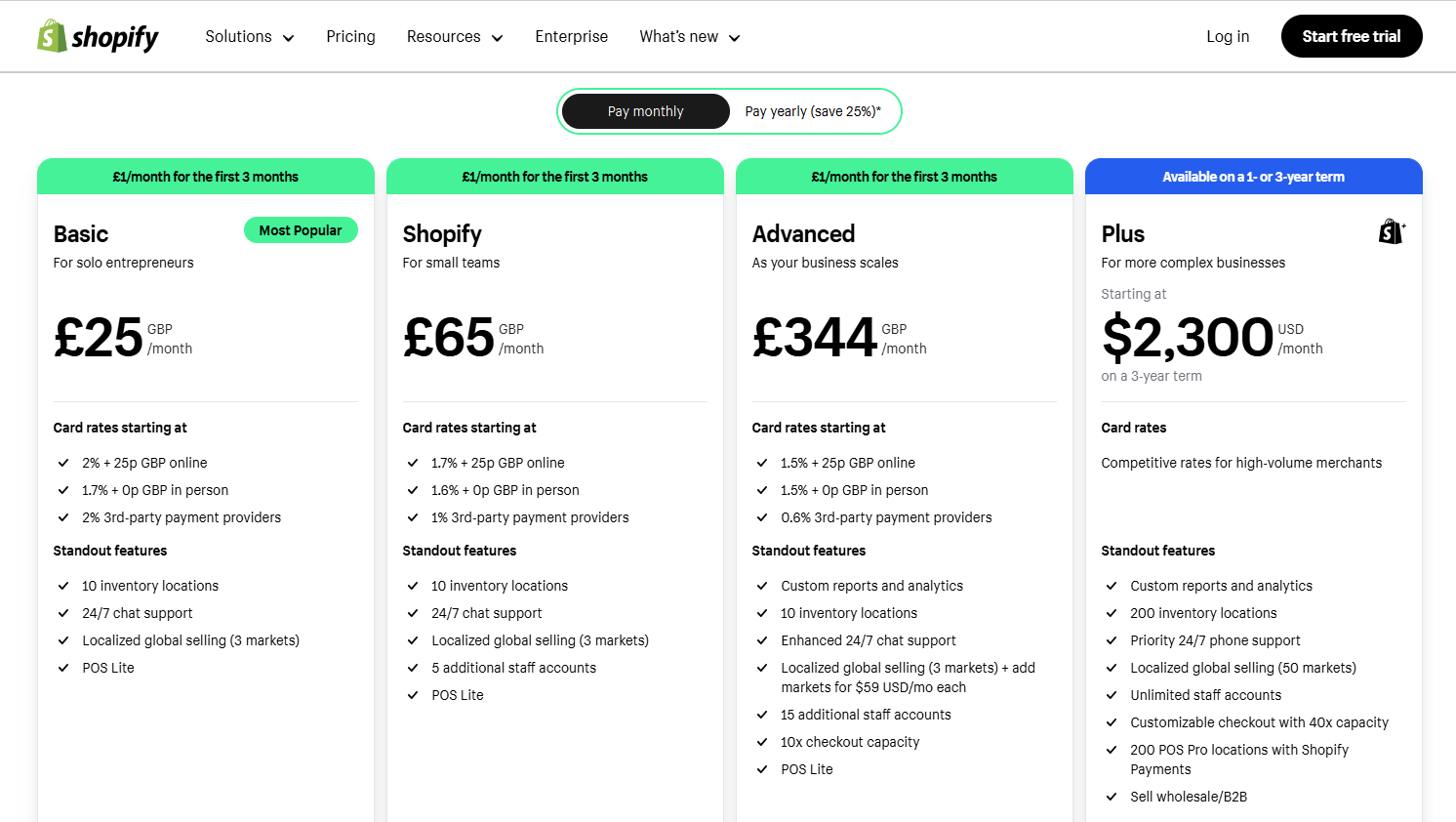Click '5 additional staff accounts' feature
This screenshot has height=822, width=1456.
(x=513, y=668)
